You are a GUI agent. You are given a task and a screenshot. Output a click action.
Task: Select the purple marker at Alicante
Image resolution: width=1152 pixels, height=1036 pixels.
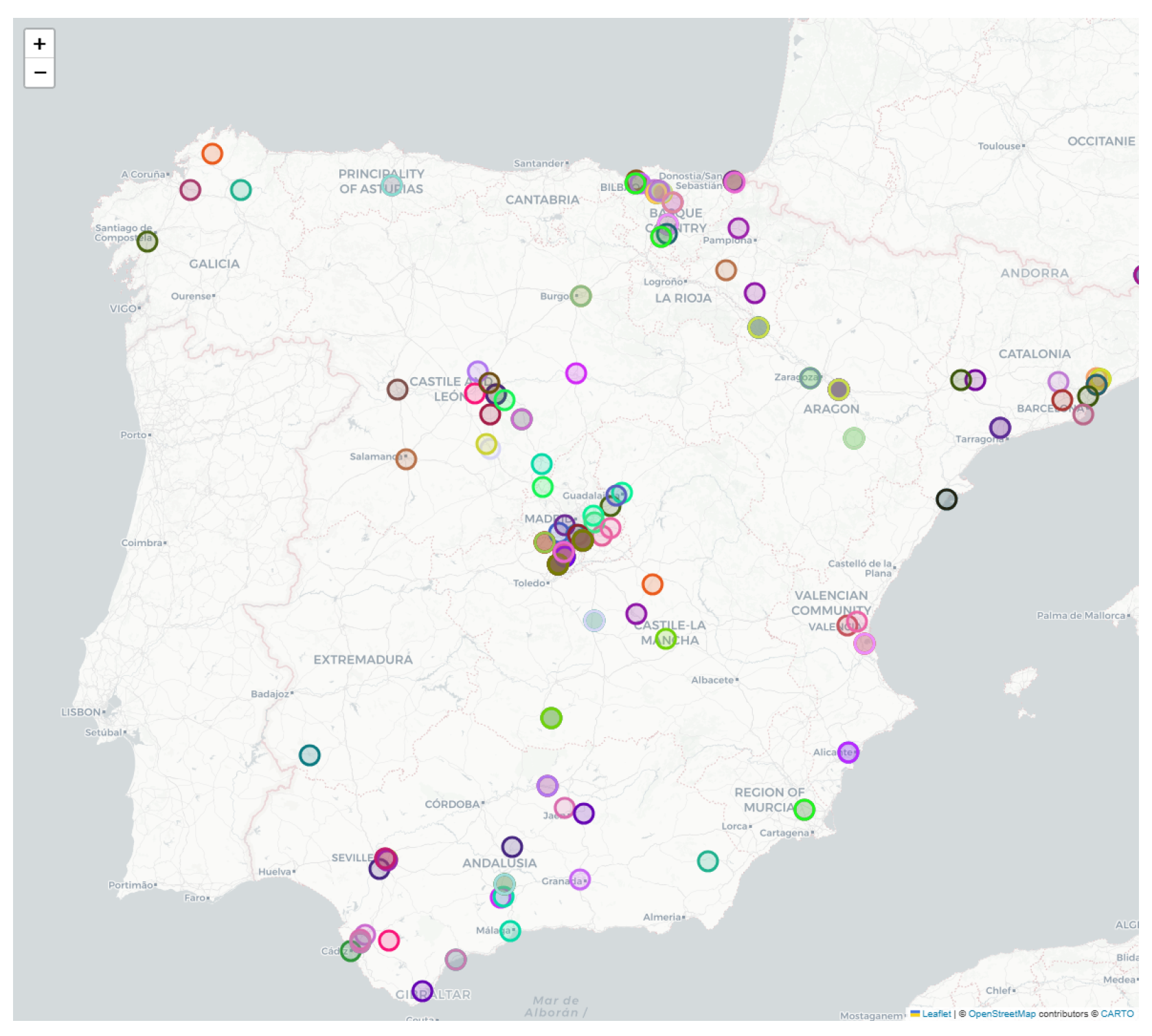click(848, 752)
